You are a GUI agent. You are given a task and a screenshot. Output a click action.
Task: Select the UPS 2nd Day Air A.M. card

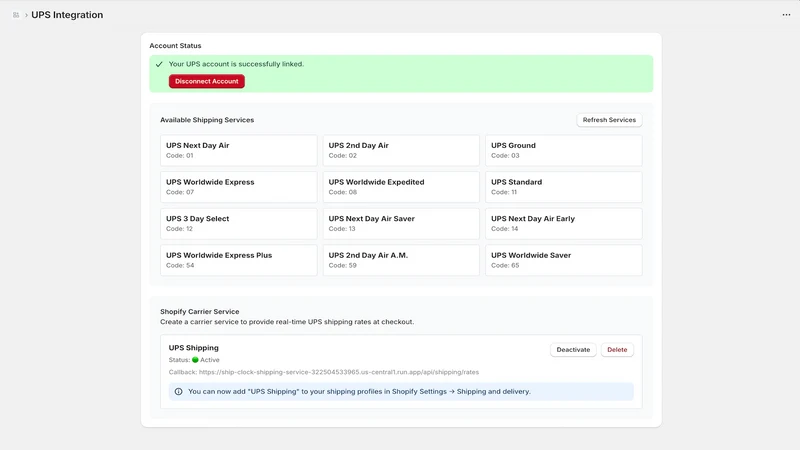click(401, 260)
